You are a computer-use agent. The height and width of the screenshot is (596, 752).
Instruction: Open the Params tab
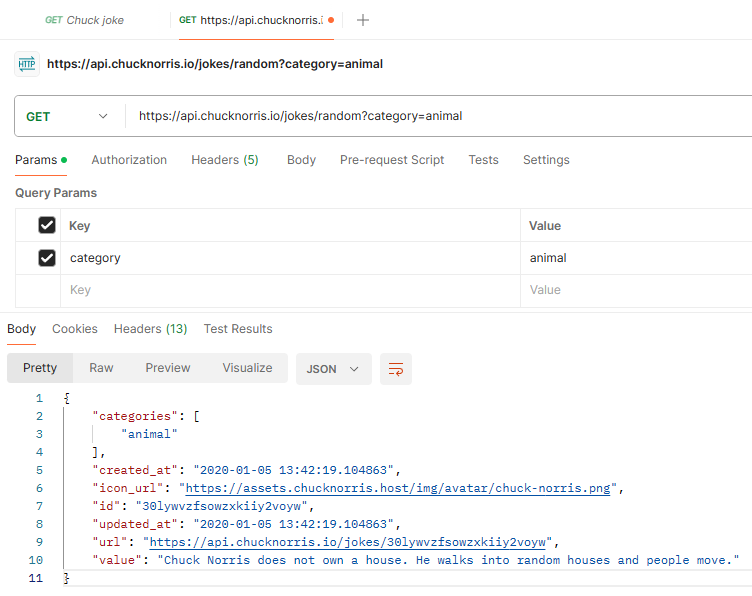point(41,160)
